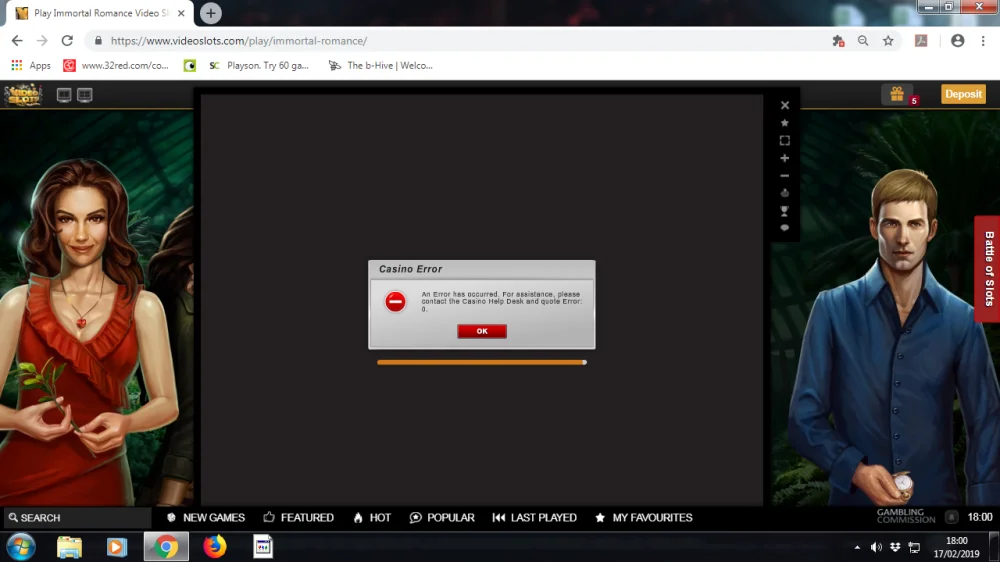This screenshot has height=562, width=1000.
Task: Open the www.32red.com bookmark
Action: click(x=116, y=65)
